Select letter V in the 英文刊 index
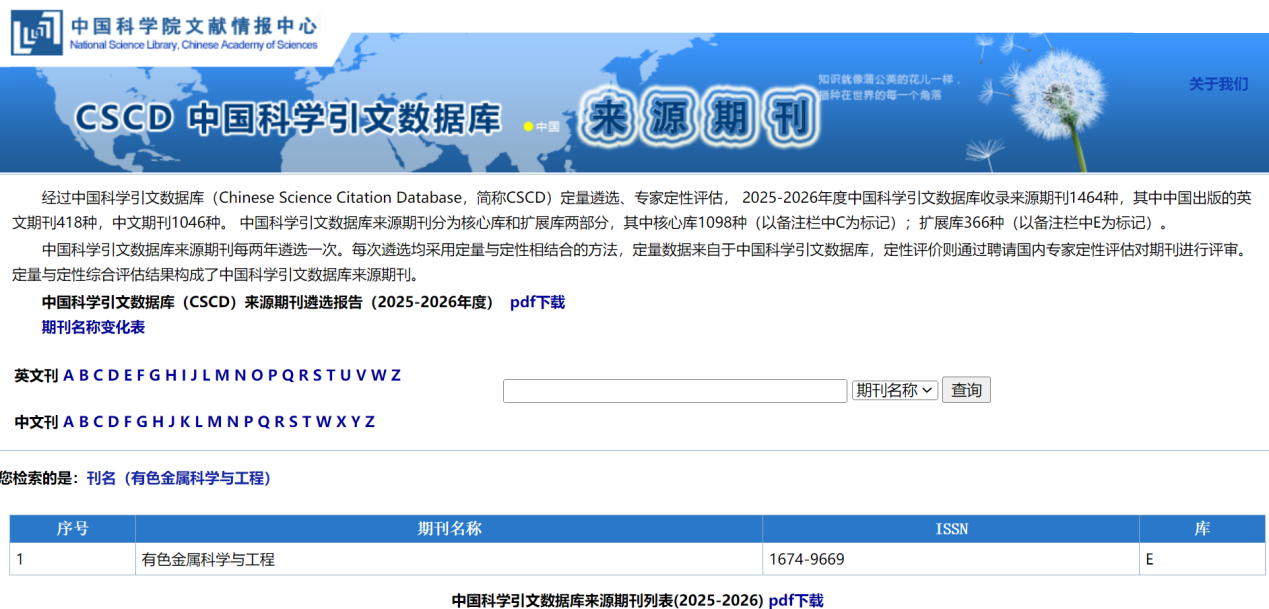Screen dimensions: 1269x609 361,375
